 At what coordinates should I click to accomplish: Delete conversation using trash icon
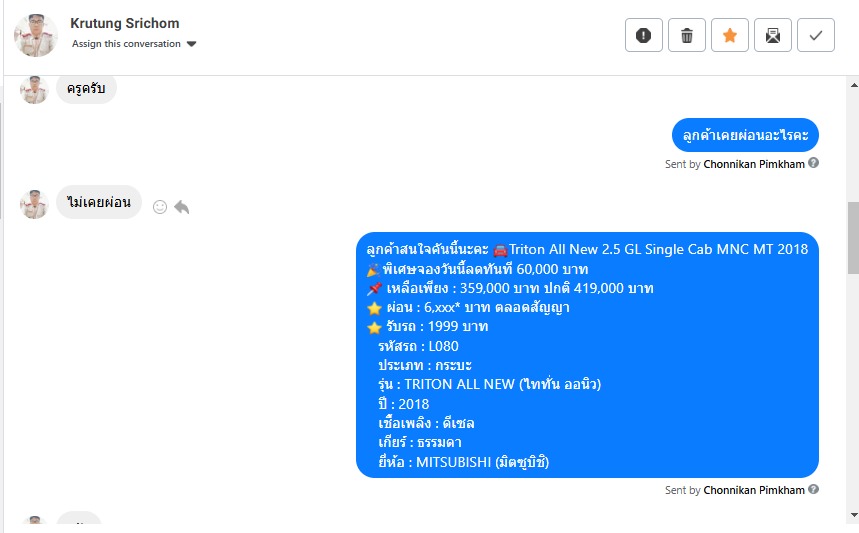[x=686, y=35]
